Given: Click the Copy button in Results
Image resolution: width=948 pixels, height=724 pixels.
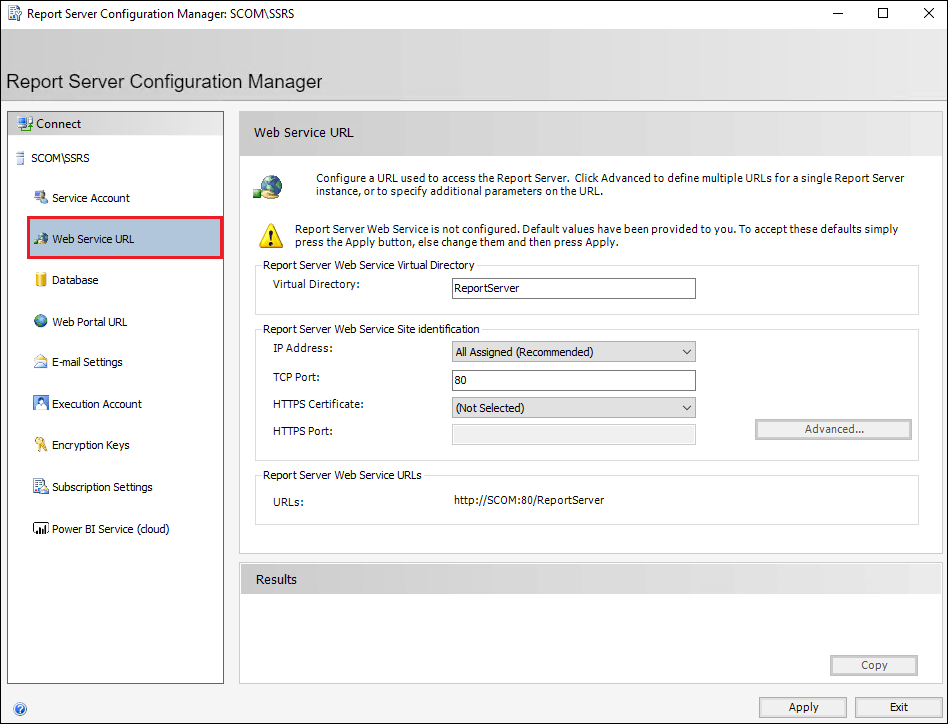Looking at the screenshot, I should [874, 665].
